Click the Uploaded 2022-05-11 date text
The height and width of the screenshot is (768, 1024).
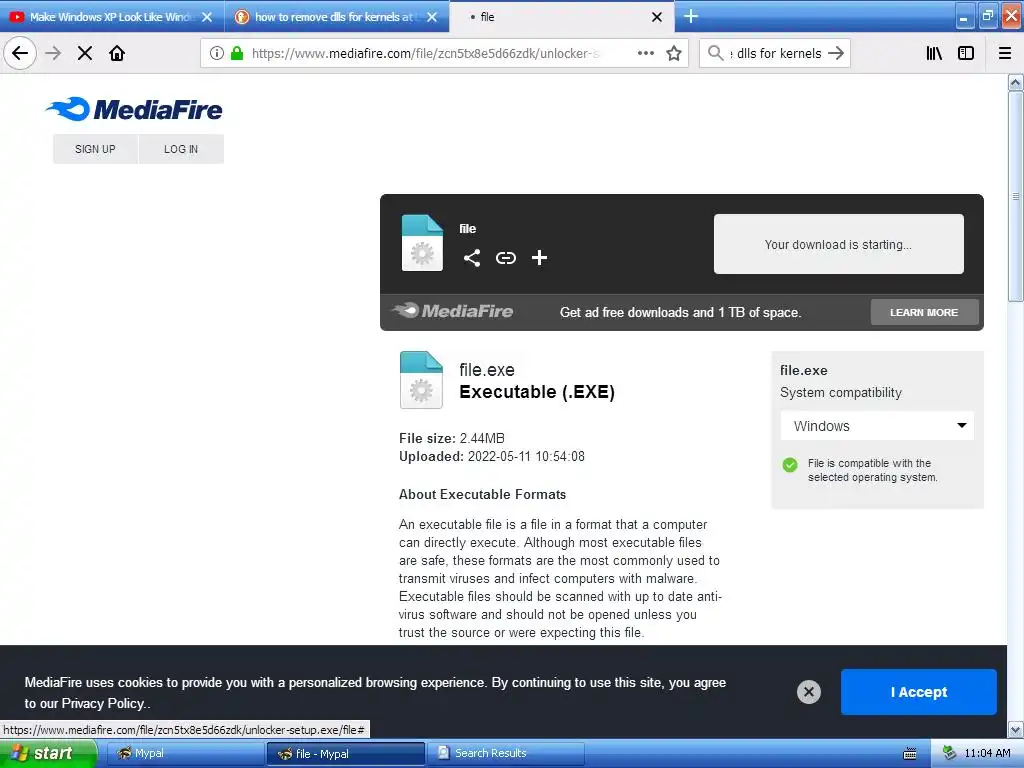pos(492,456)
